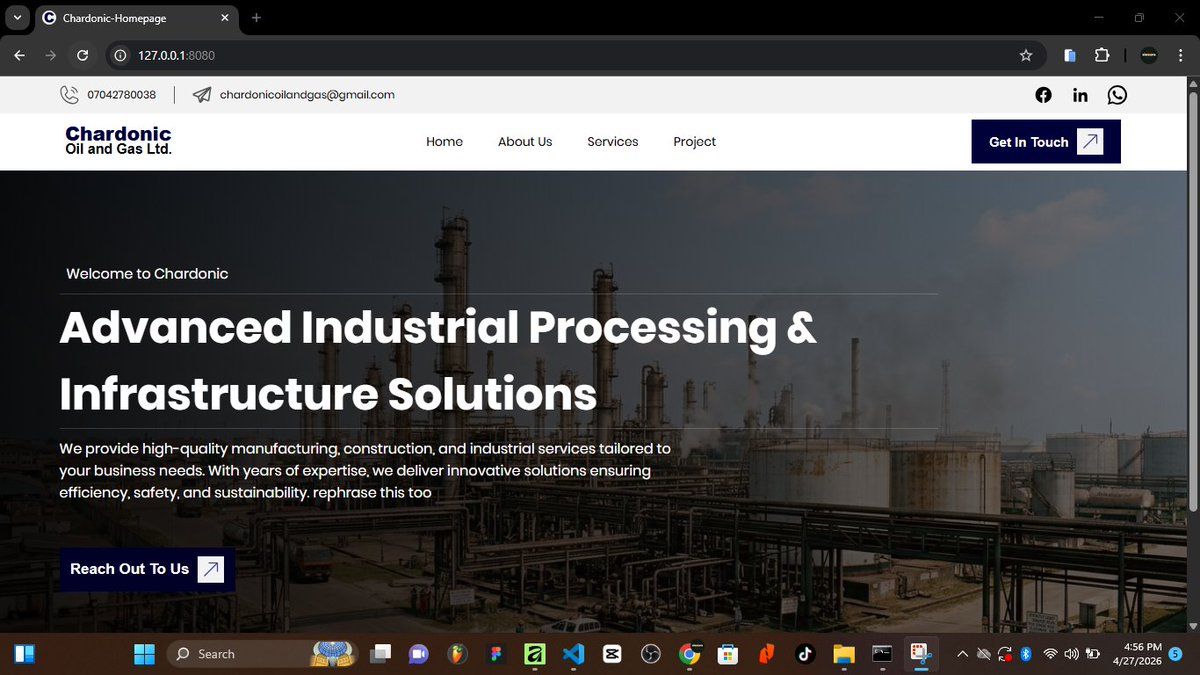Open CapCut from taskbar
Viewport: 1200px width, 675px height.
pyautogui.click(x=611, y=654)
